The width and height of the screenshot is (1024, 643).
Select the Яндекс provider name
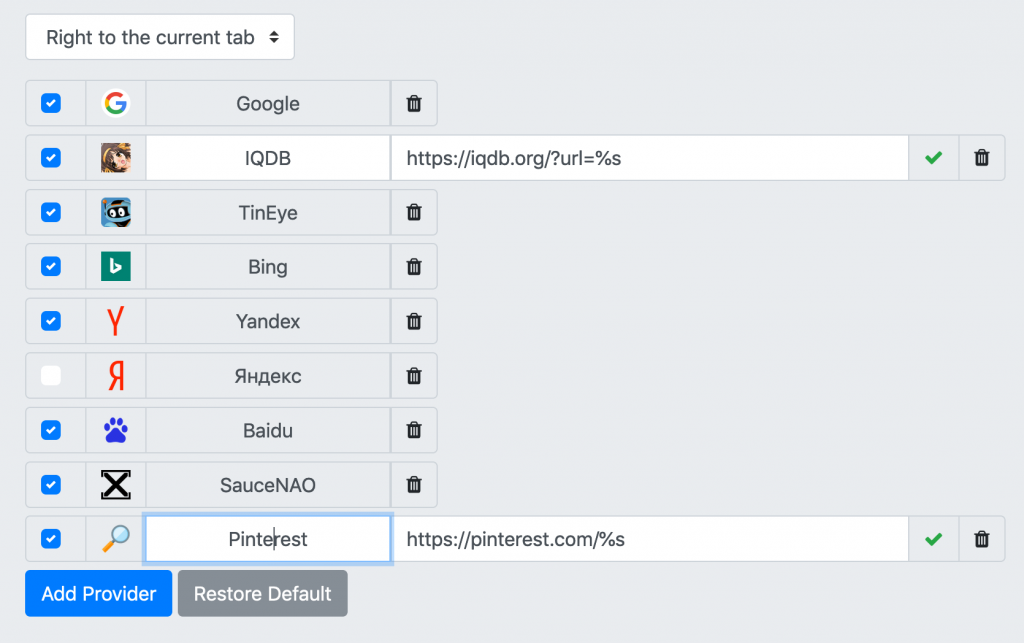[268, 375]
